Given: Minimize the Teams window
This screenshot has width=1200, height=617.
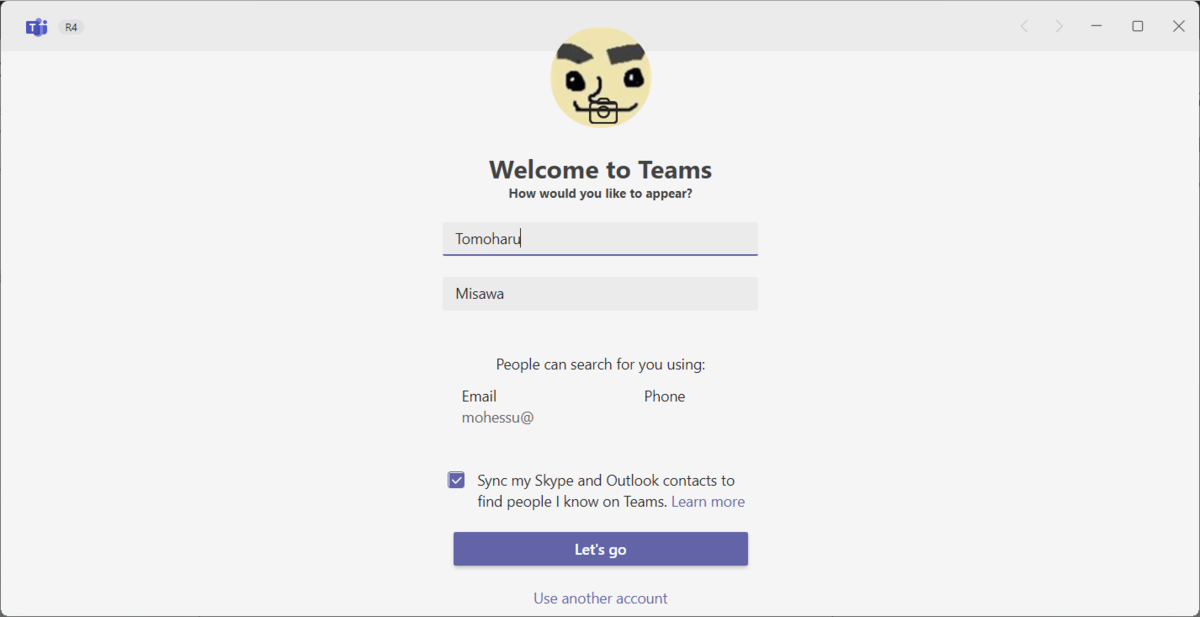Looking at the screenshot, I should [x=1097, y=26].
